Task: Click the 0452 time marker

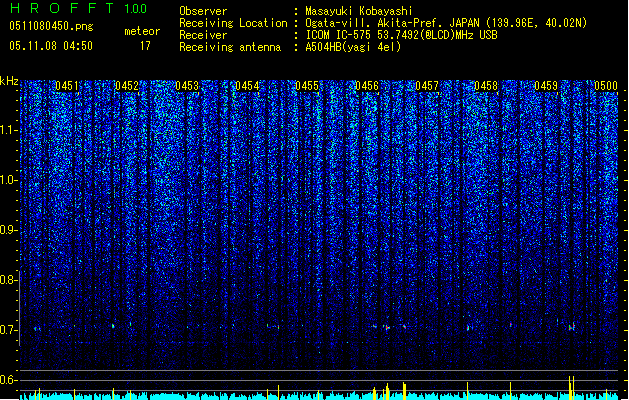Action: [127, 86]
